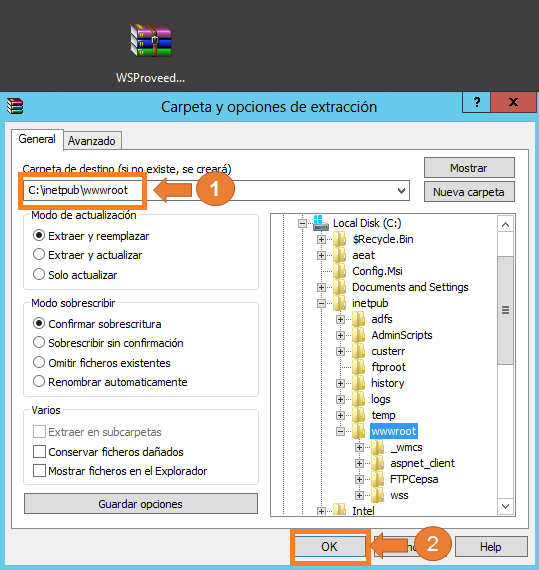Click the WinRAR icon in dialog title bar
This screenshot has height=570, width=539.
click(15, 106)
